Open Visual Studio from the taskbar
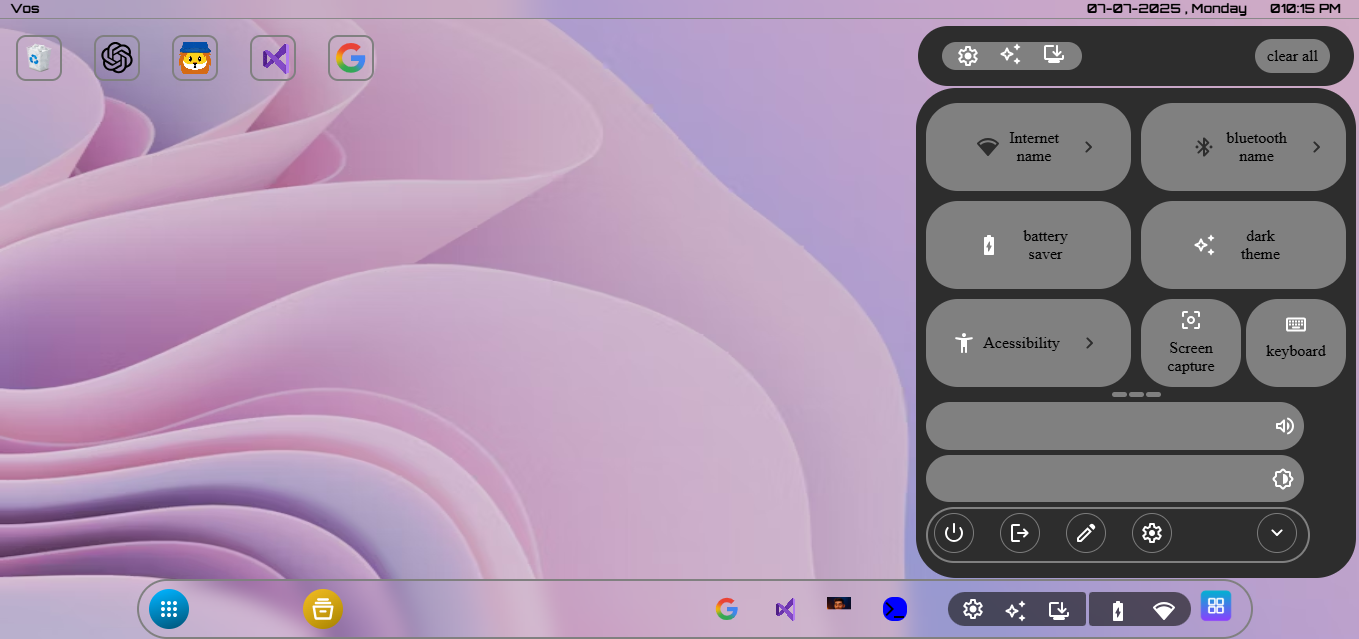The image size is (1359, 639). pyautogui.click(x=785, y=608)
